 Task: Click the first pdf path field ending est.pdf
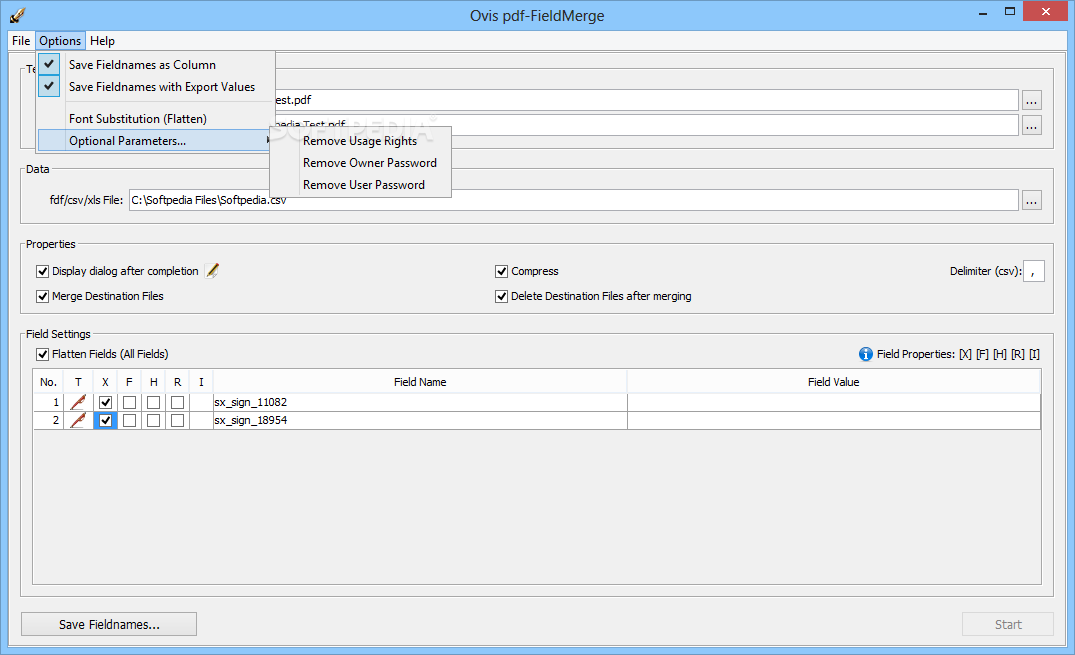[646, 100]
